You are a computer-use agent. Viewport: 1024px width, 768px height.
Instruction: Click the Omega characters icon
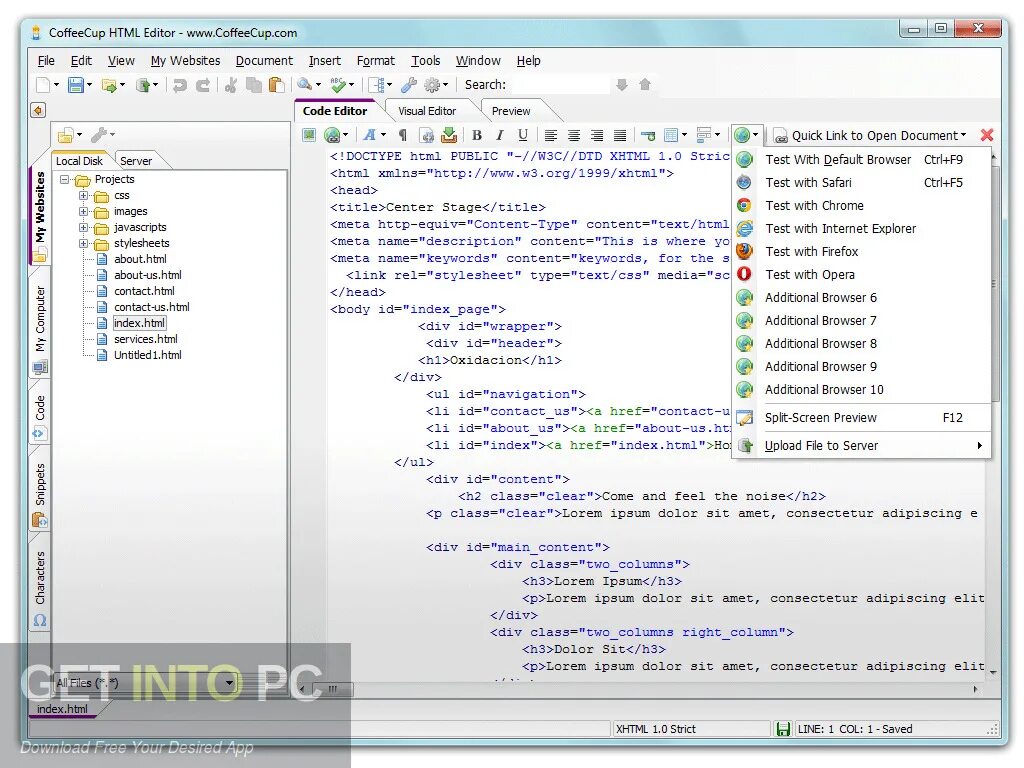(x=39, y=620)
